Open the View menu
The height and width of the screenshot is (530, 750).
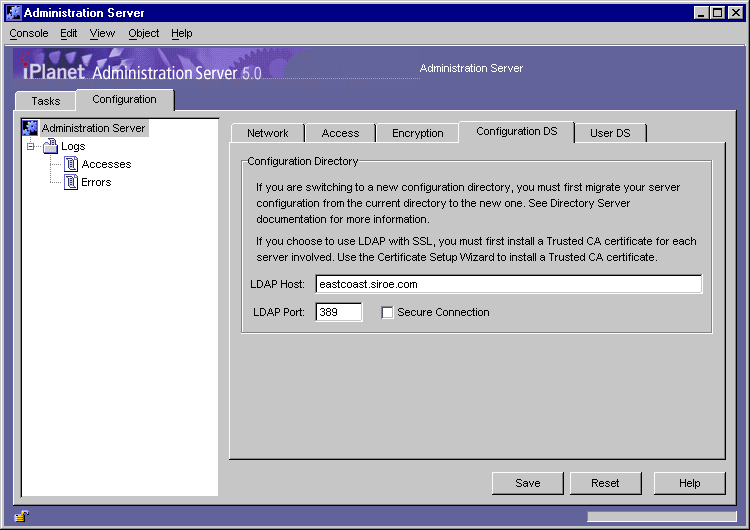(102, 33)
